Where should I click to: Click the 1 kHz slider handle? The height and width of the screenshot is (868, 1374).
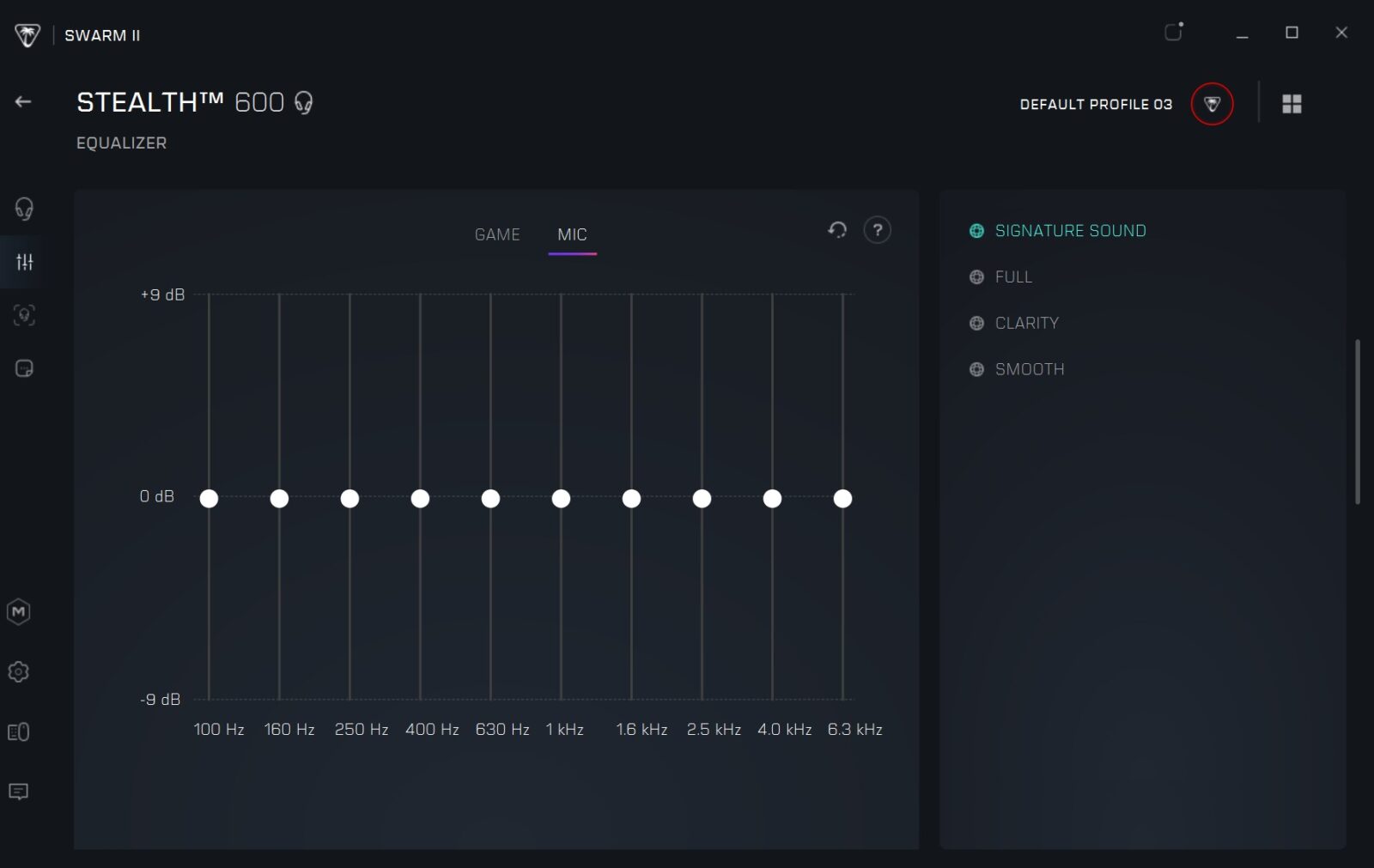click(x=561, y=499)
